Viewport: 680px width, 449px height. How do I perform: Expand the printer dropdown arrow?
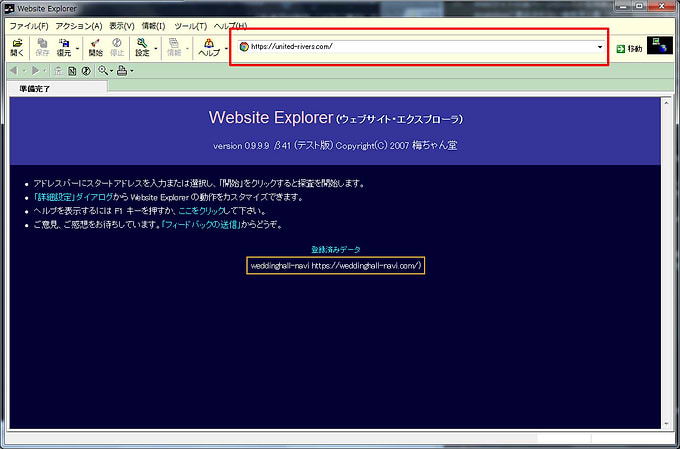click(132, 71)
